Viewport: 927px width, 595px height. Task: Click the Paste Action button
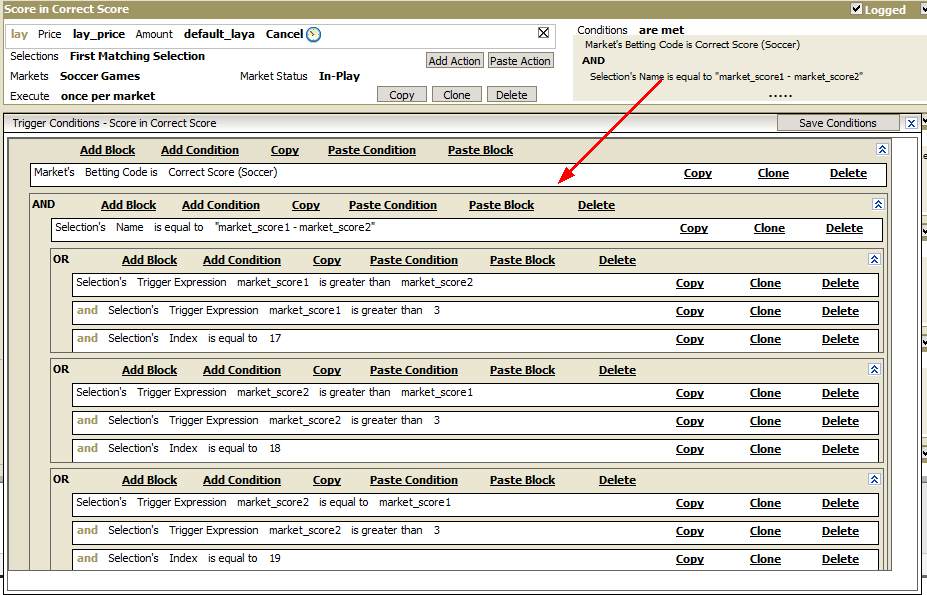(520, 60)
